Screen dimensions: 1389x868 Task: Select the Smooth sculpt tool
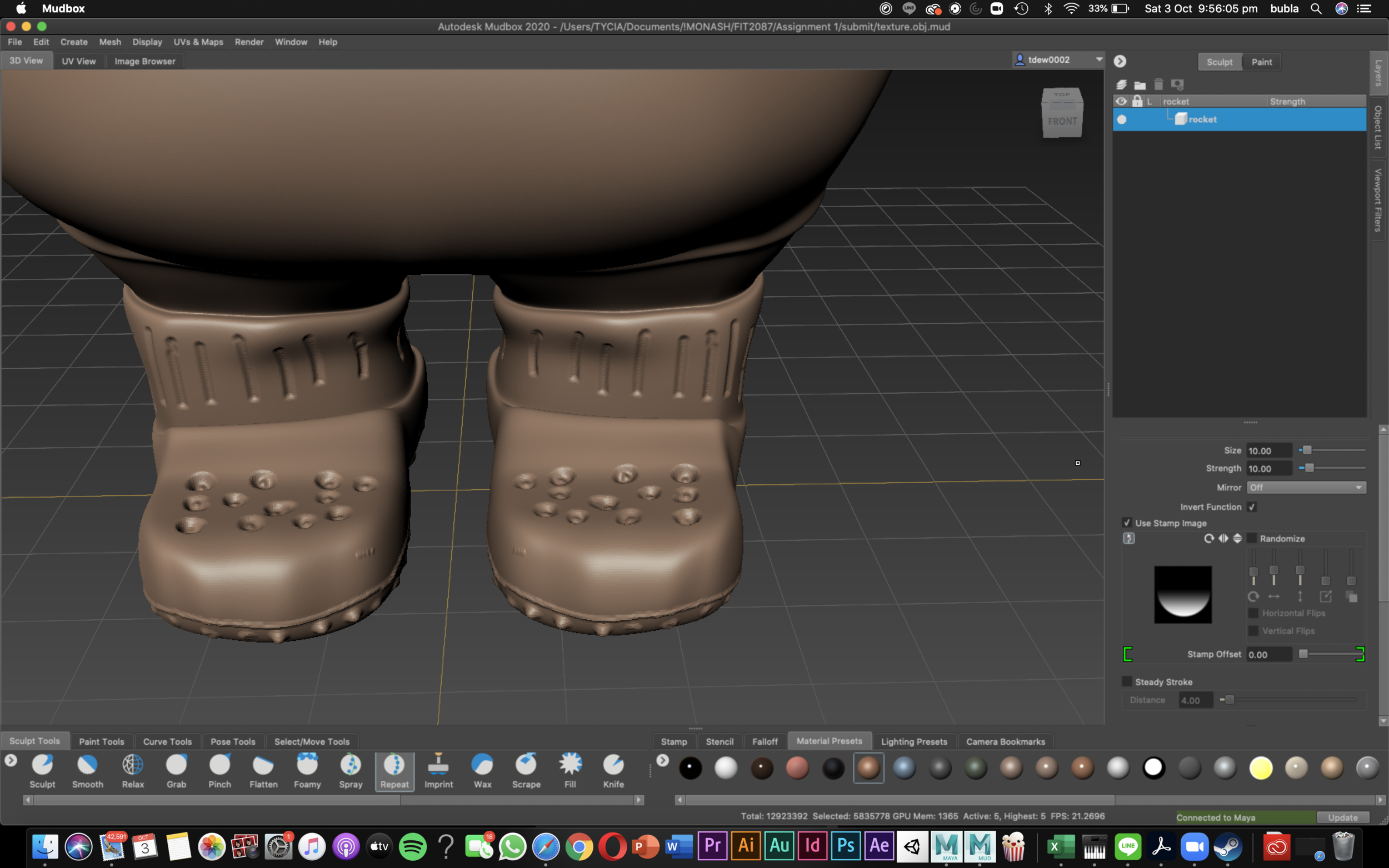(x=87, y=770)
